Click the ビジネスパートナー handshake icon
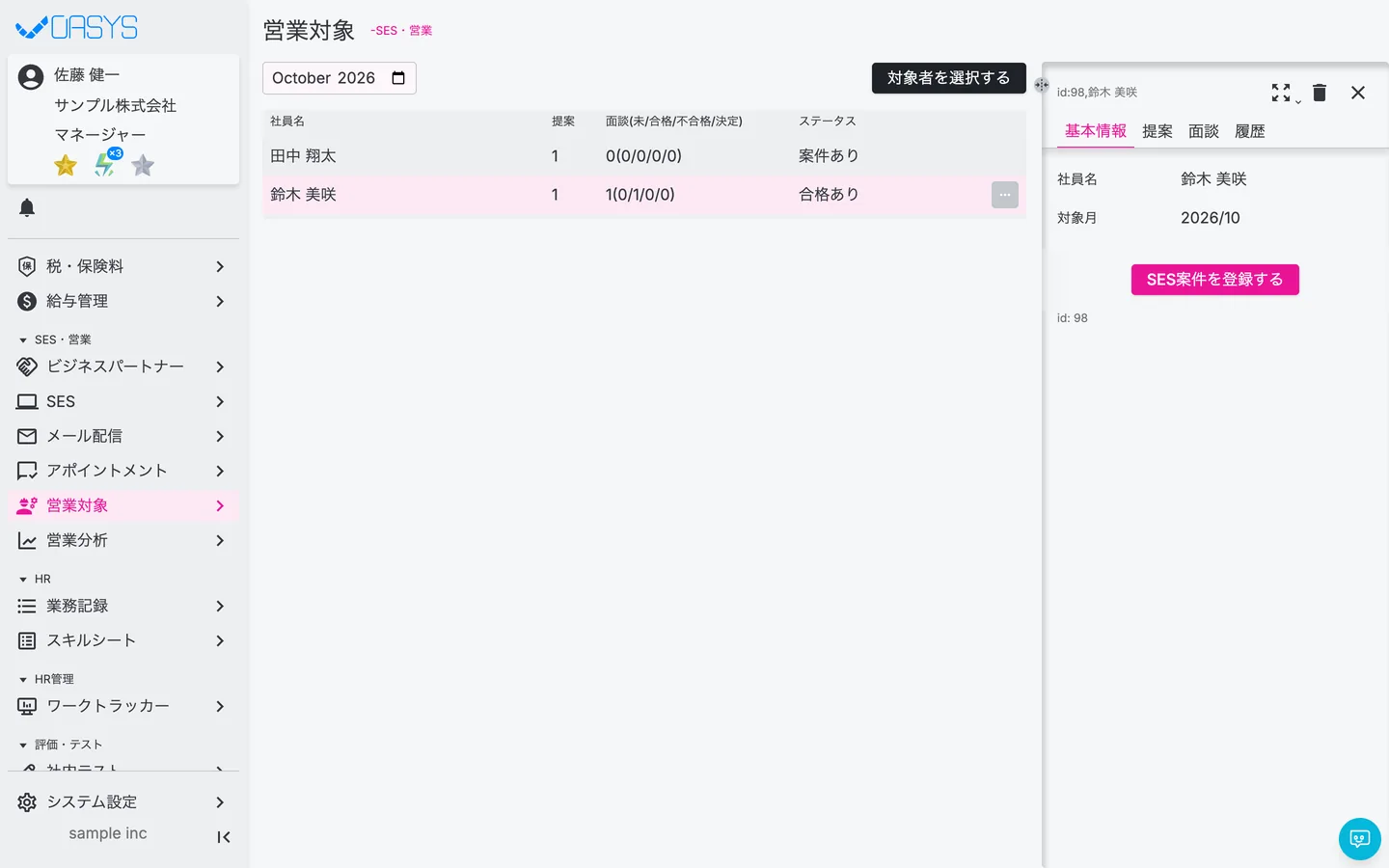 point(27,366)
